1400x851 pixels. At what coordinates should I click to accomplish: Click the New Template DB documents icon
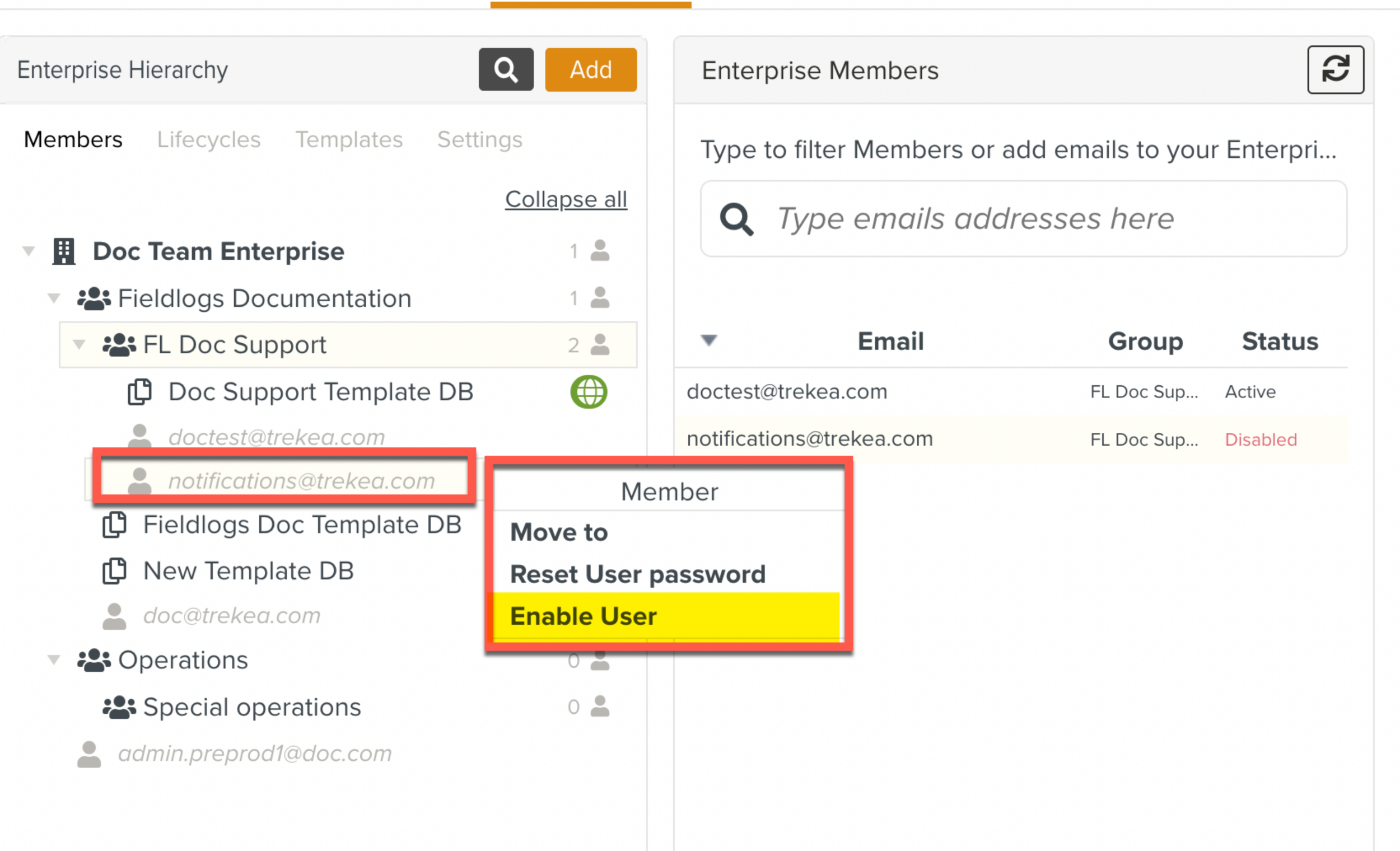(x=114, y=571)
